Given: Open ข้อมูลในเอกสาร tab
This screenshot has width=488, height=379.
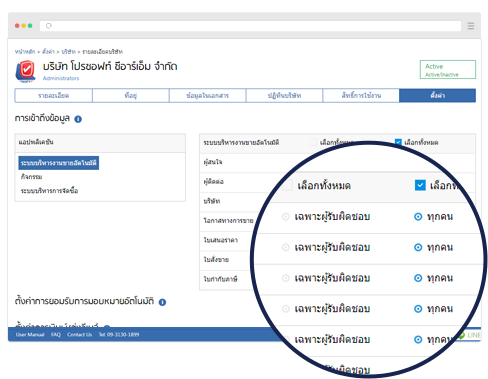Looking at the screenshot, I should coord(208,96).
